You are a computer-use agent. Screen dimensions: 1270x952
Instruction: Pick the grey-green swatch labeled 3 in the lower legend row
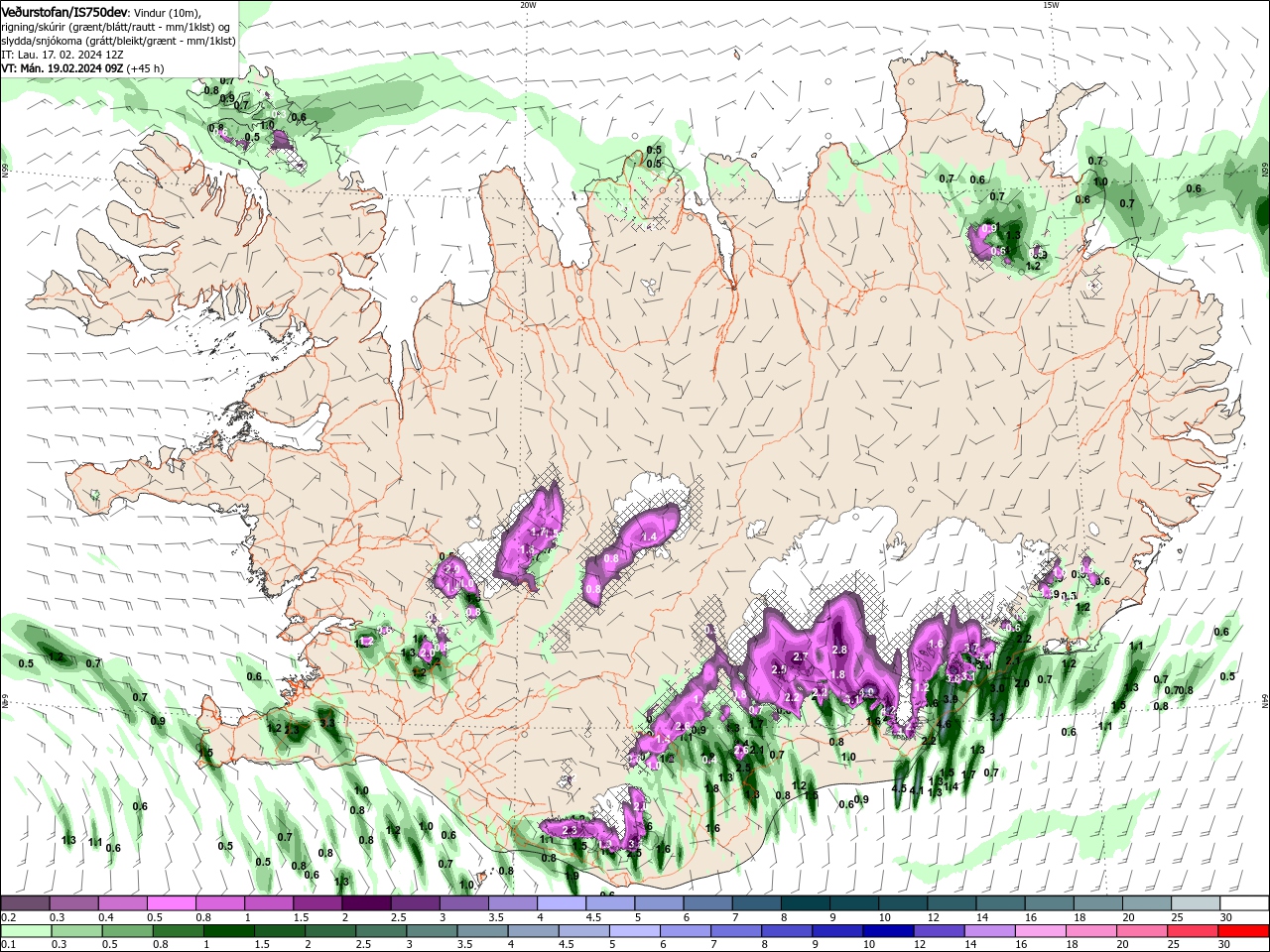(433, 931)
